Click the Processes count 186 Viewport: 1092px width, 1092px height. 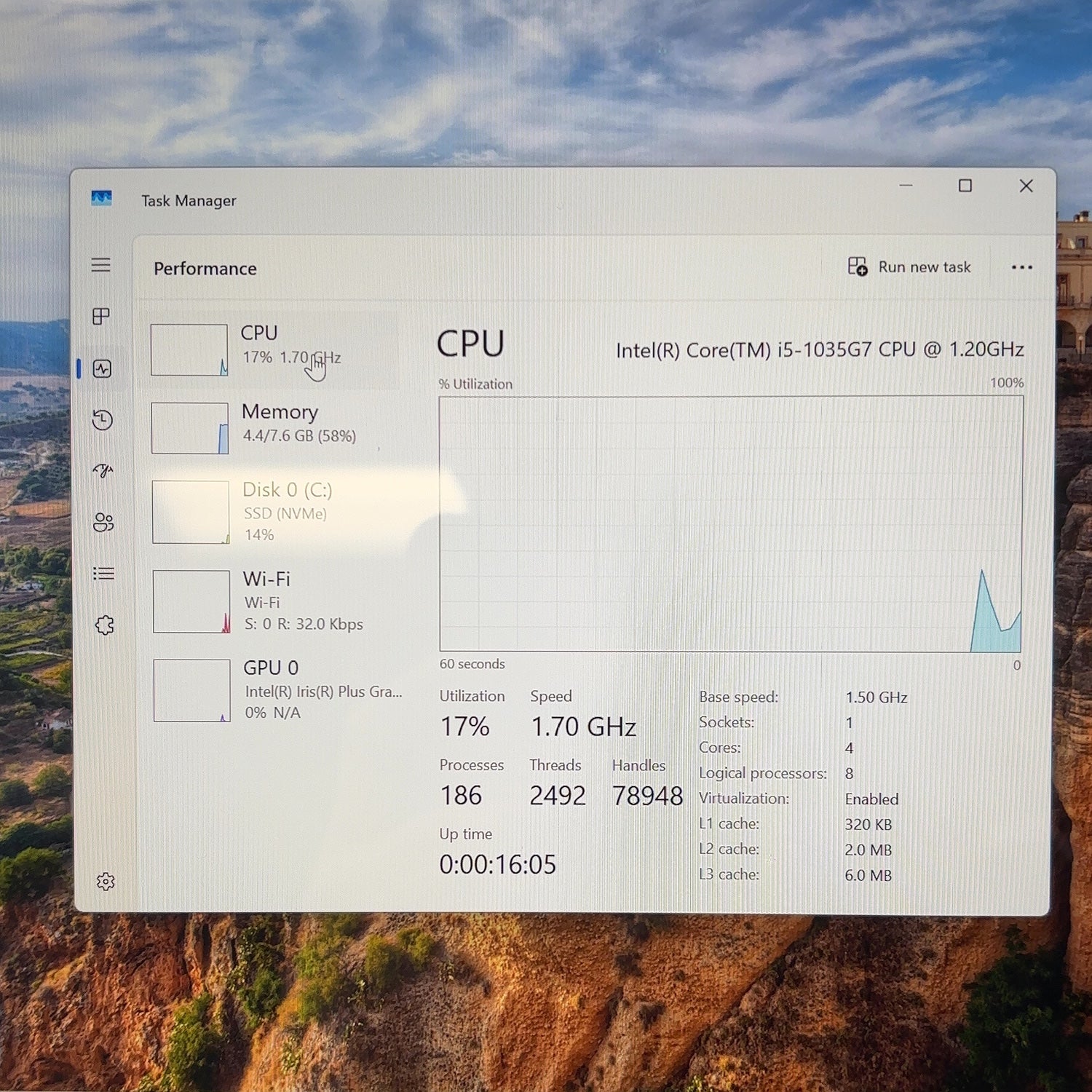[x=461, y=796]
